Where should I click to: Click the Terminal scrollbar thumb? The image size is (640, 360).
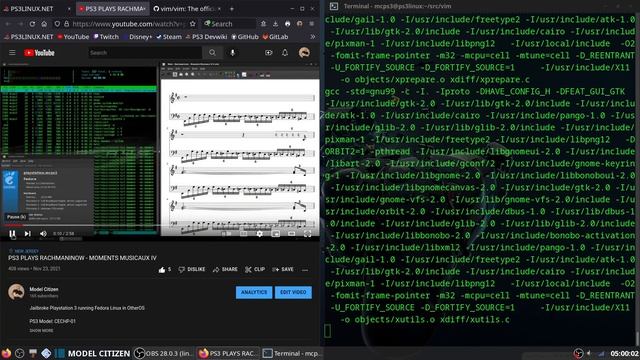(x=638, y=338)
